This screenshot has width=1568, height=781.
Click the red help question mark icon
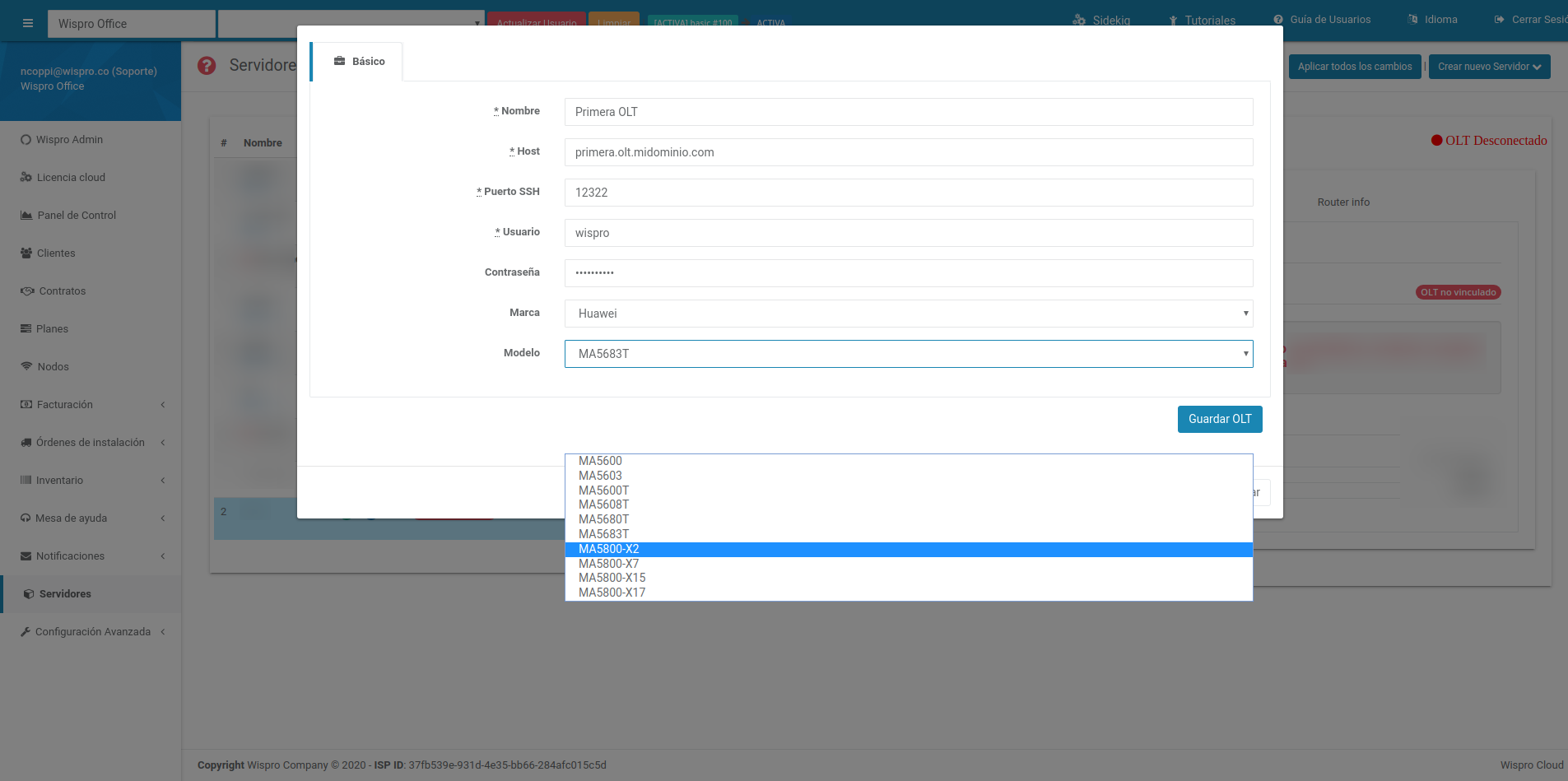[x=207, y=65]
